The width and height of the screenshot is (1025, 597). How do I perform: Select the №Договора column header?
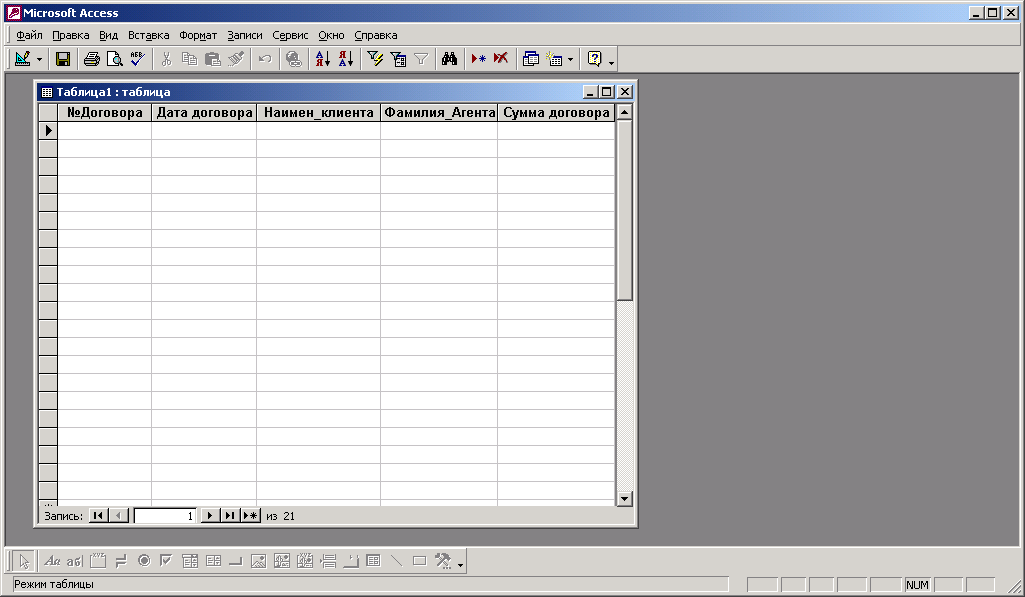105,112
